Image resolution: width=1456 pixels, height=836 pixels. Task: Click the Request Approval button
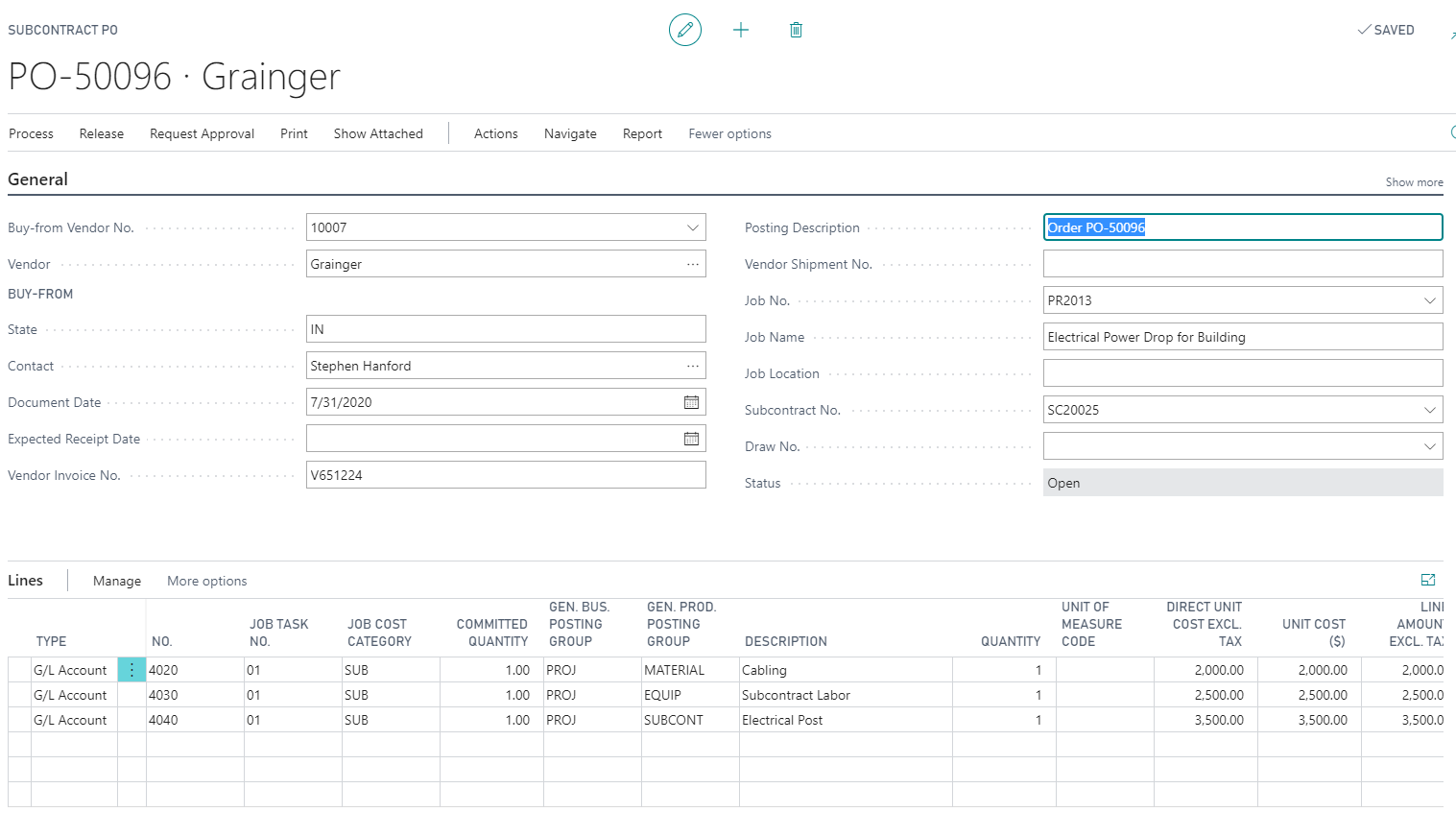pos(202,133)
